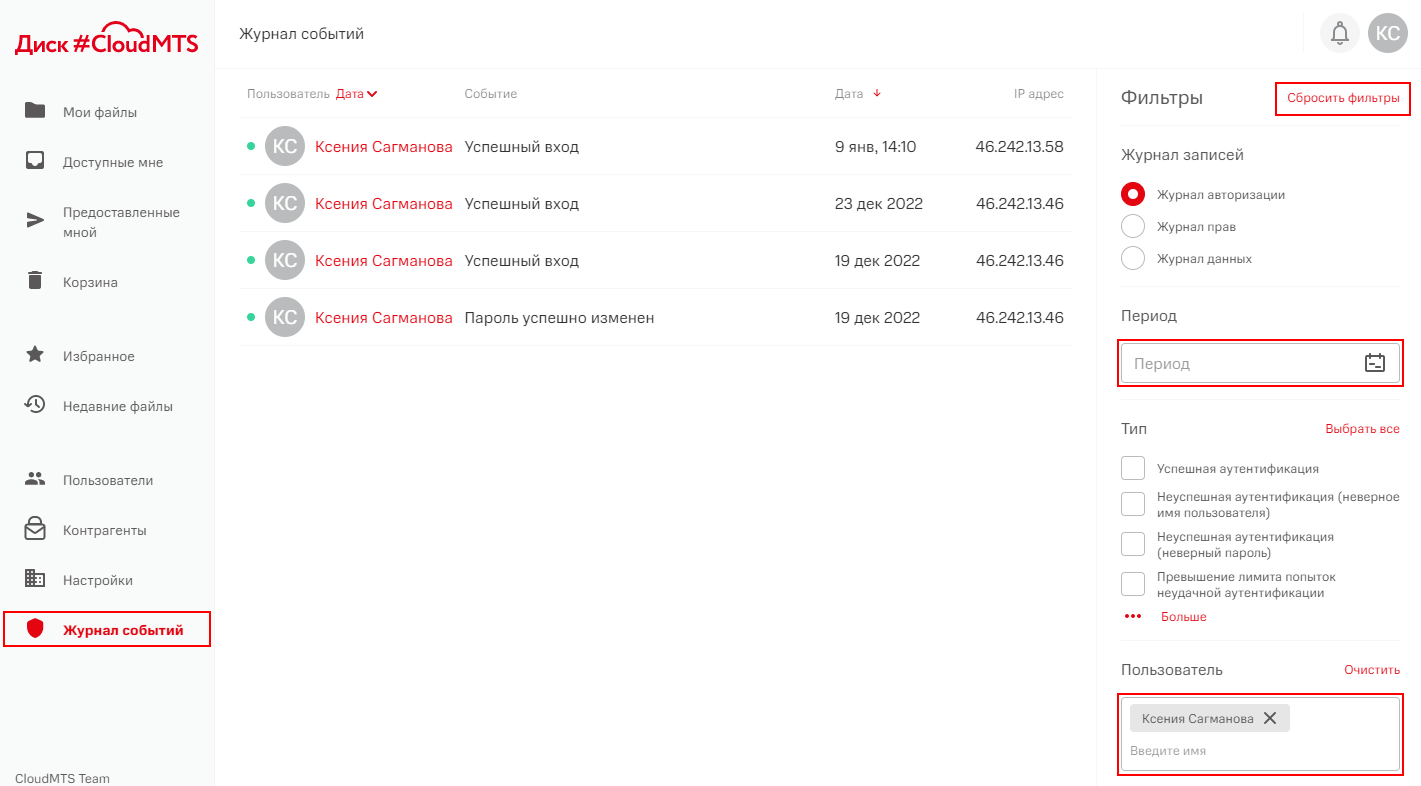Toggle sort arrow on Дата column header
This screenshot has width=1421, height=786.
(x=877, y=94)
